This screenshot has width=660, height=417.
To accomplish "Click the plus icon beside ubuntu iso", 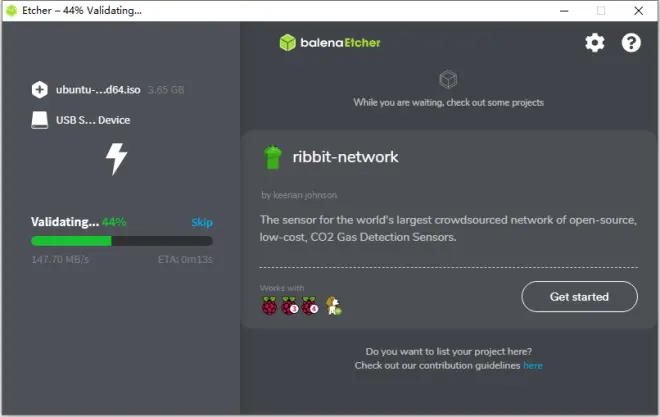I will (x=40, y=90).
